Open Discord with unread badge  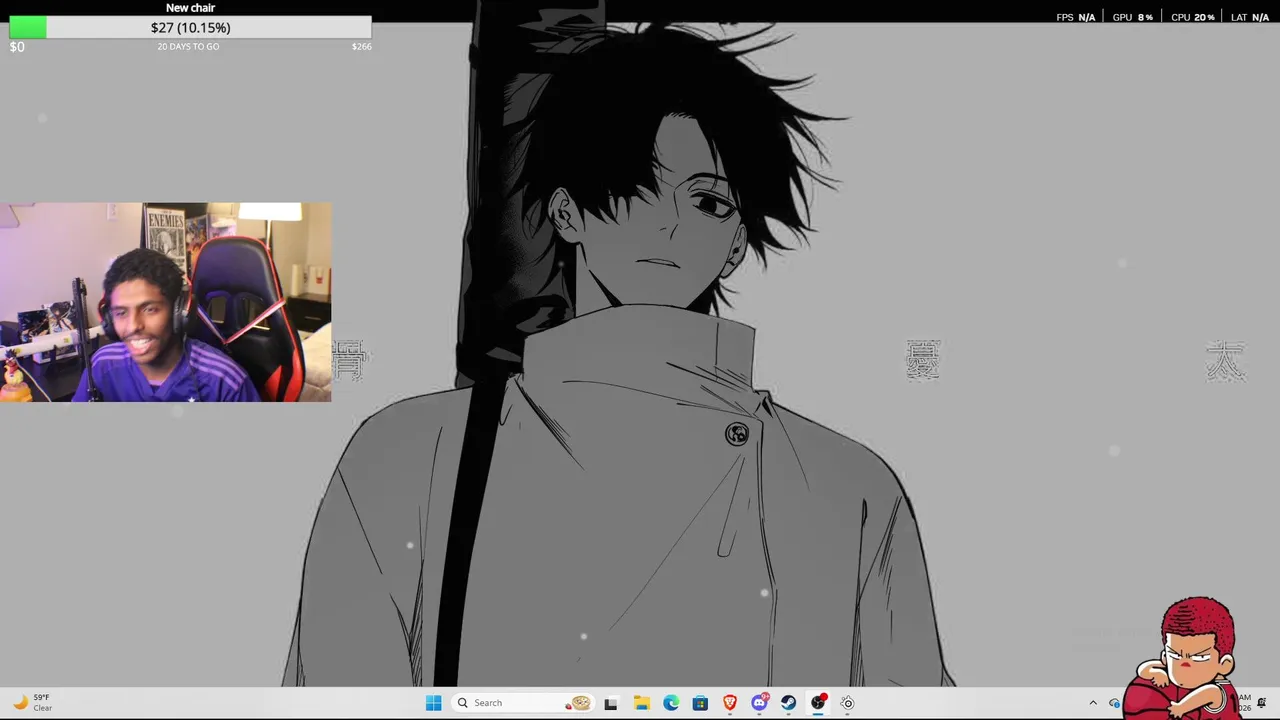click(759, 702)
